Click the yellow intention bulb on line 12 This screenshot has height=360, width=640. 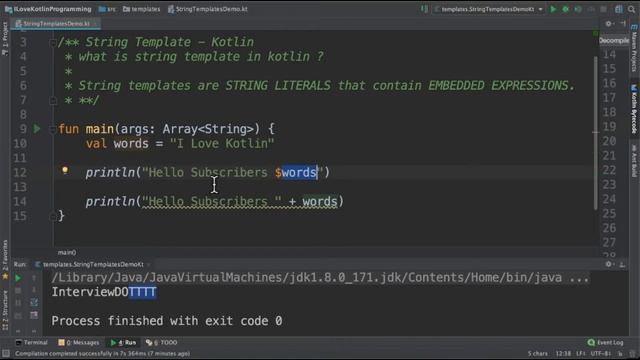(x=65, y=171)
